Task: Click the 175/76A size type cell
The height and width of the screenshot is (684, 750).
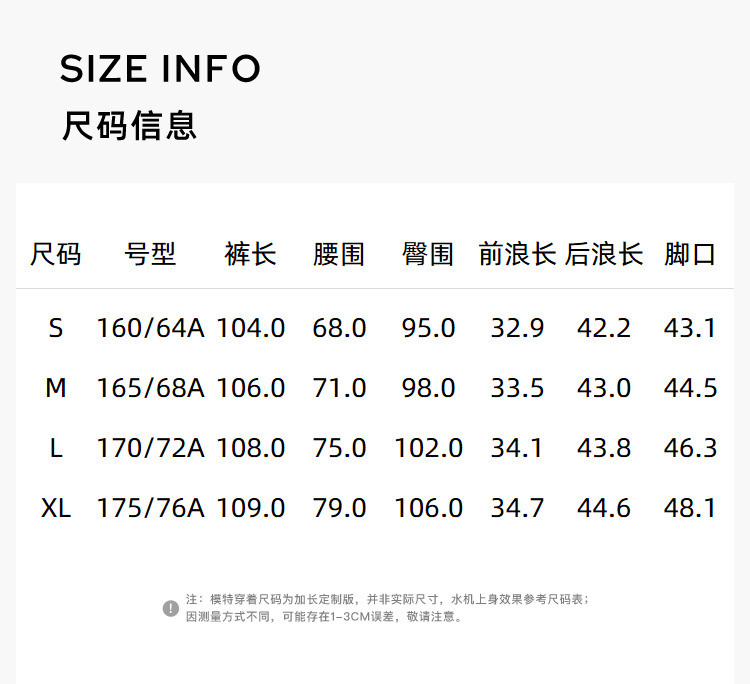Action: click(150, 508)
